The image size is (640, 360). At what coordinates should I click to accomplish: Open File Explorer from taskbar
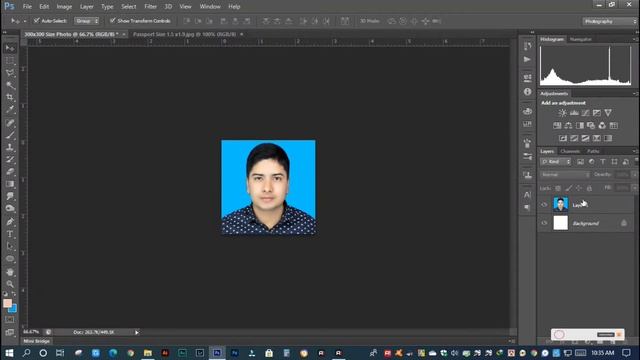pos(148,353)
